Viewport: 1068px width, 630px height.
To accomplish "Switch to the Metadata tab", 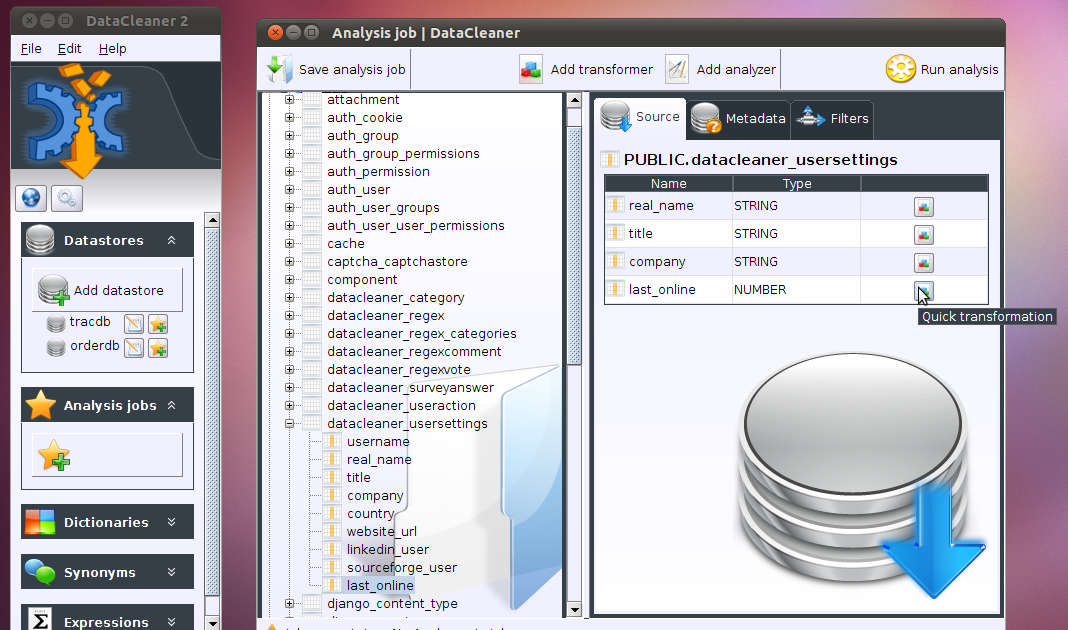I will point(737,118).
